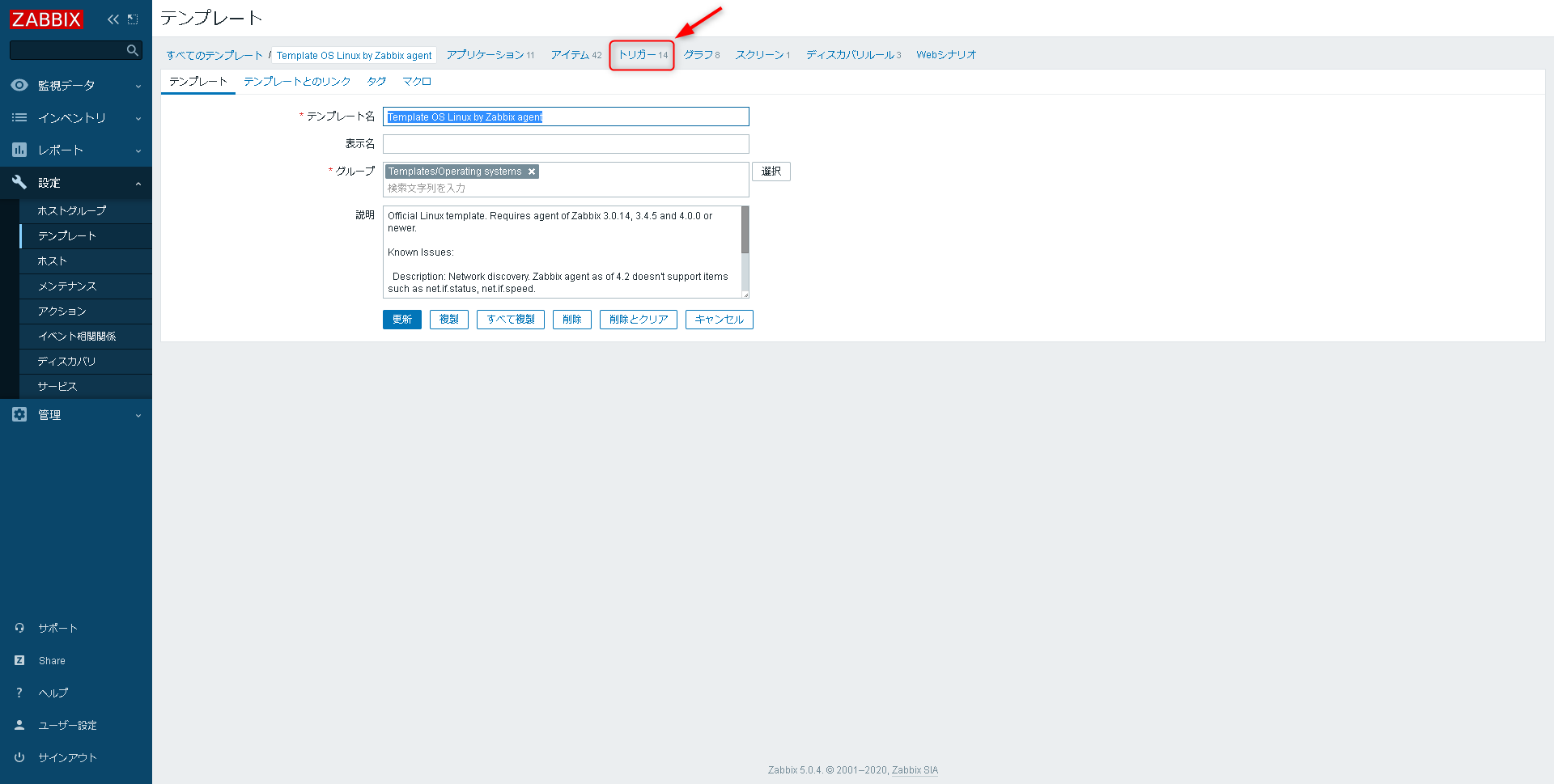Click the 複製 button
This screenshot has height=784, width=1554.
449,320
